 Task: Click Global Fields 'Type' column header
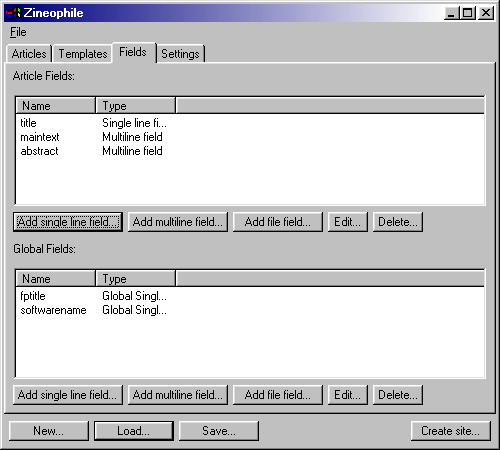click(x=135, y=279)
